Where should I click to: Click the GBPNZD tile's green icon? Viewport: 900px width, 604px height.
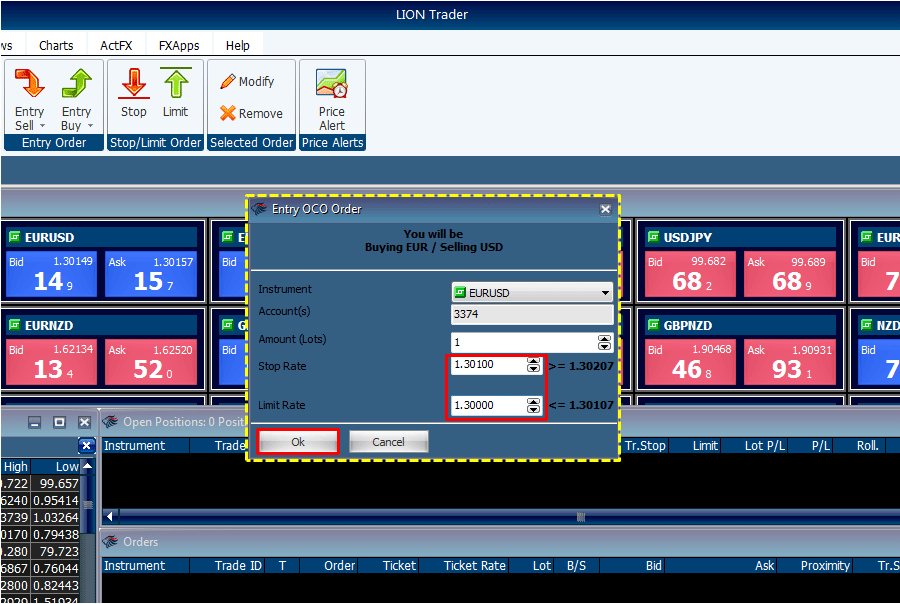pos(653,326)
